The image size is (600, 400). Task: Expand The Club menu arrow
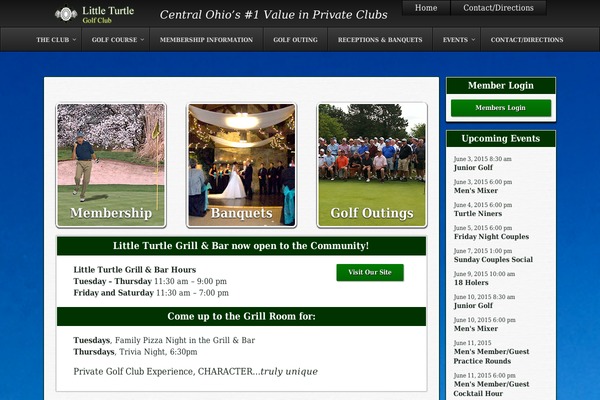tap(74, 39)
